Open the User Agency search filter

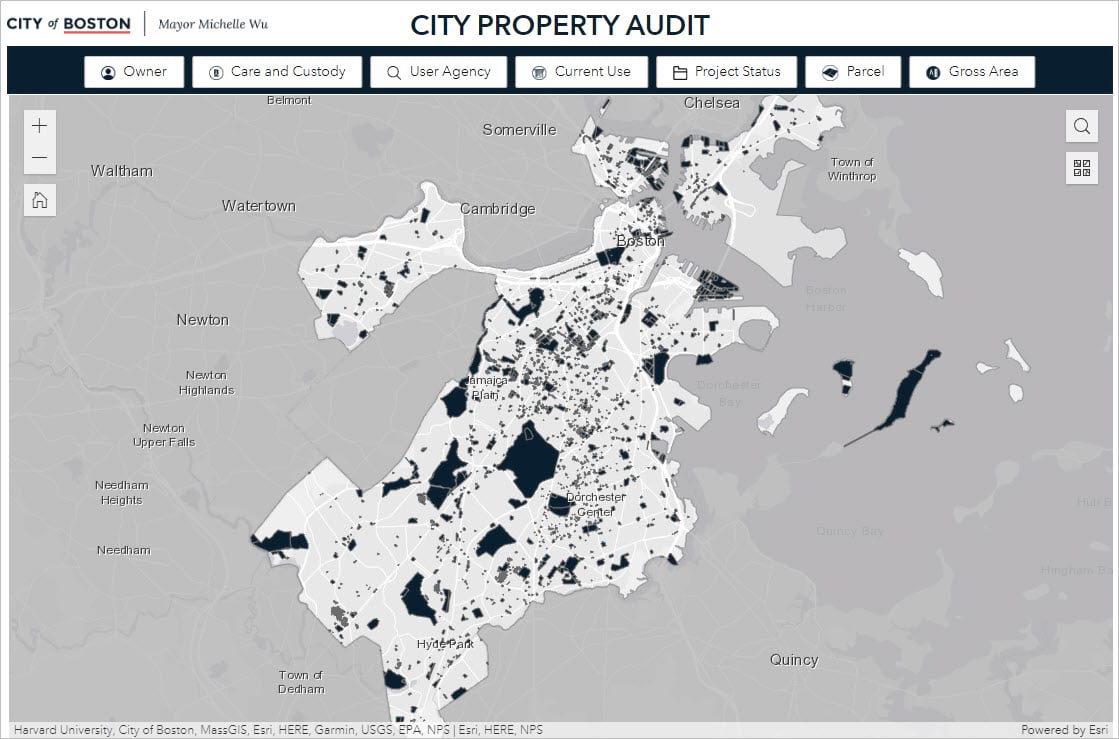point(438,71)
